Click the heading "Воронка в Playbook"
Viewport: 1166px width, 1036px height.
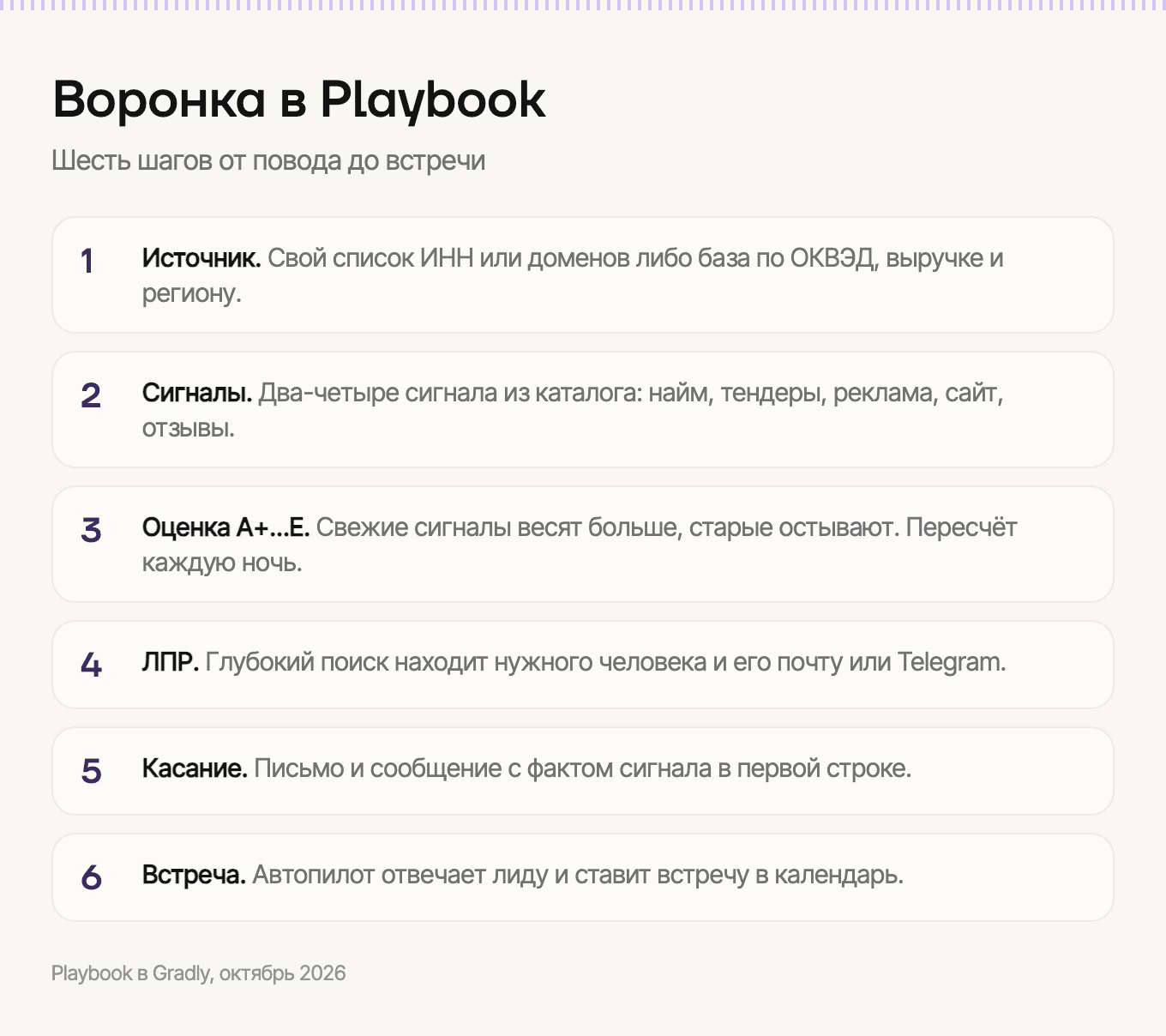pyautogui.click(x=299, y=99)
